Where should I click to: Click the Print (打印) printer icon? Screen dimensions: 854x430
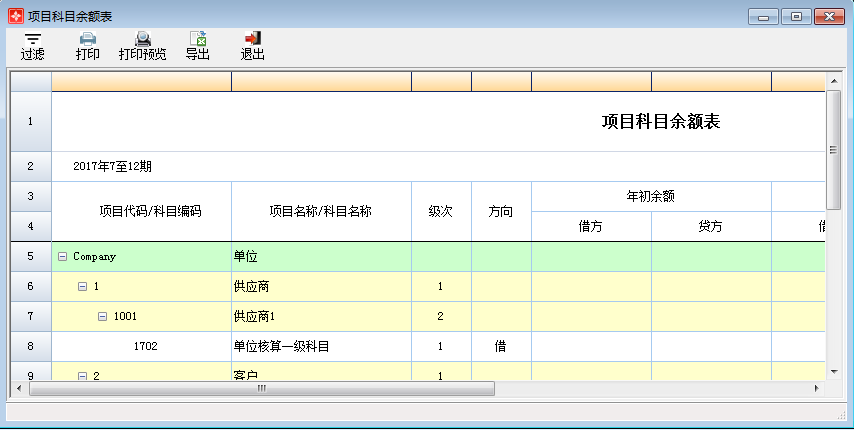(x=88, y=39)
